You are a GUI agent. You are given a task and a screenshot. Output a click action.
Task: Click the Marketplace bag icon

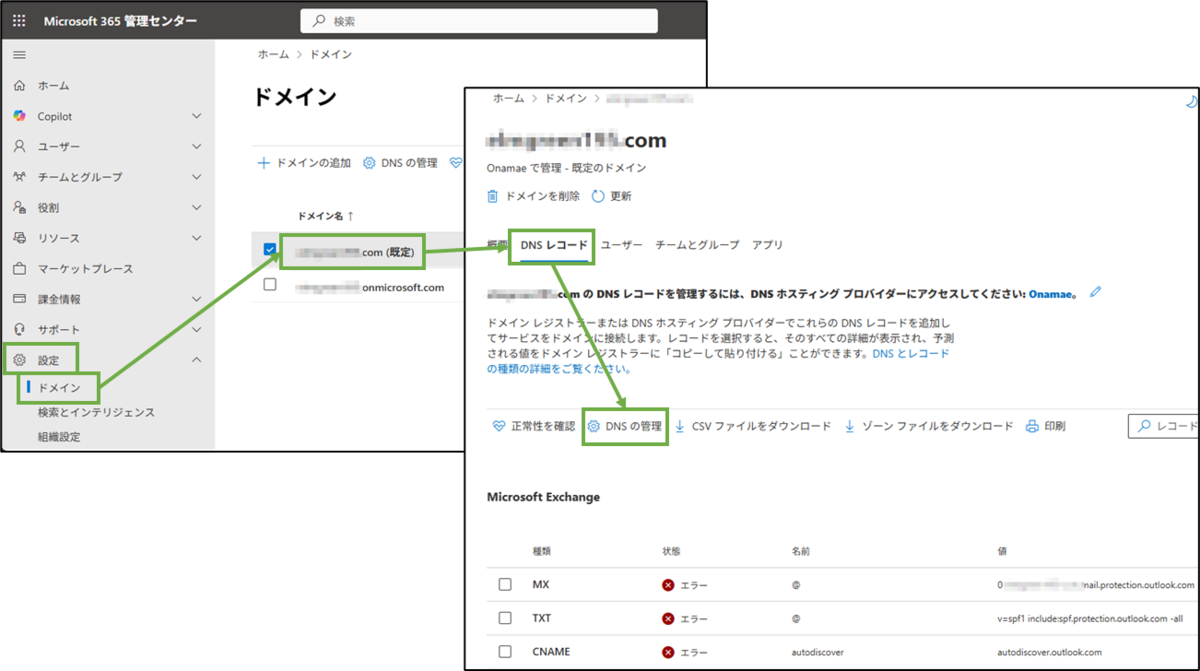tap(19, 268)
